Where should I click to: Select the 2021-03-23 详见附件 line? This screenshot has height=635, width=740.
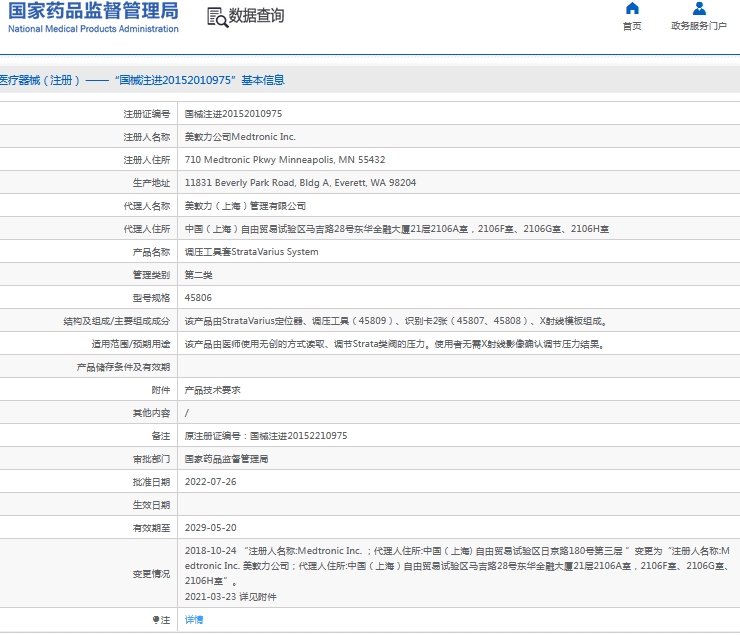[x=231, y=597]
